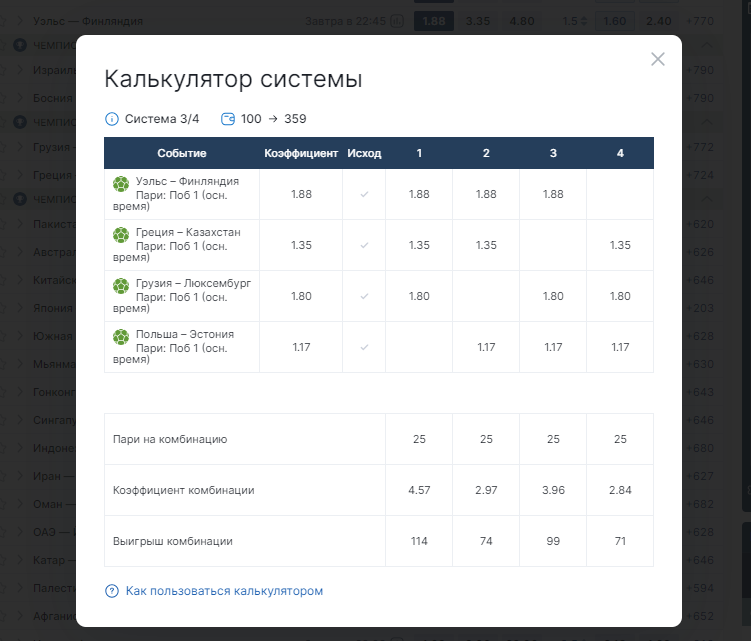The image size is (751, 641).
Task: Select 'Польша – Эстония' event text
Action: (x=185, y=334)
